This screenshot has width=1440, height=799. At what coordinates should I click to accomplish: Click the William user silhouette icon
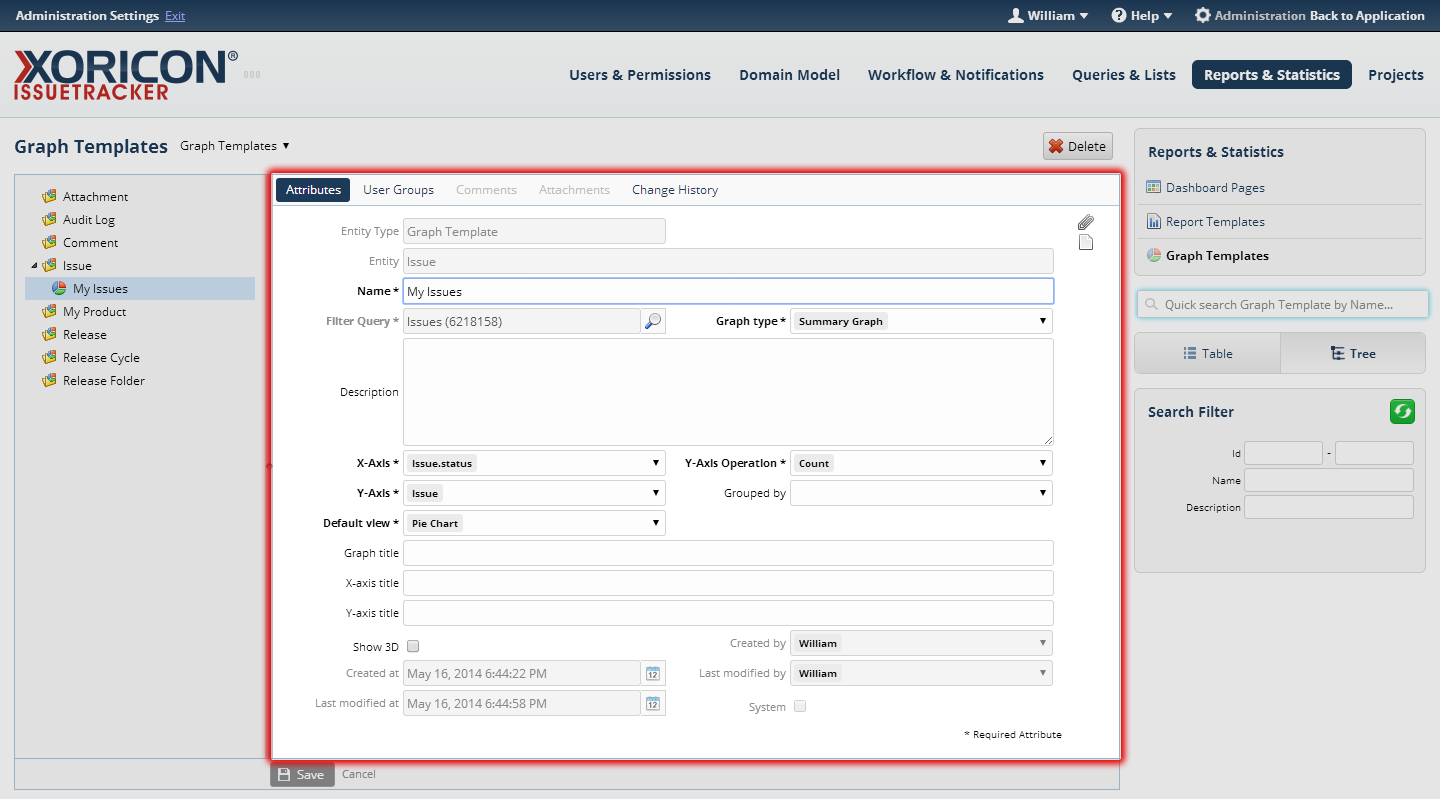click(1016, 15)
